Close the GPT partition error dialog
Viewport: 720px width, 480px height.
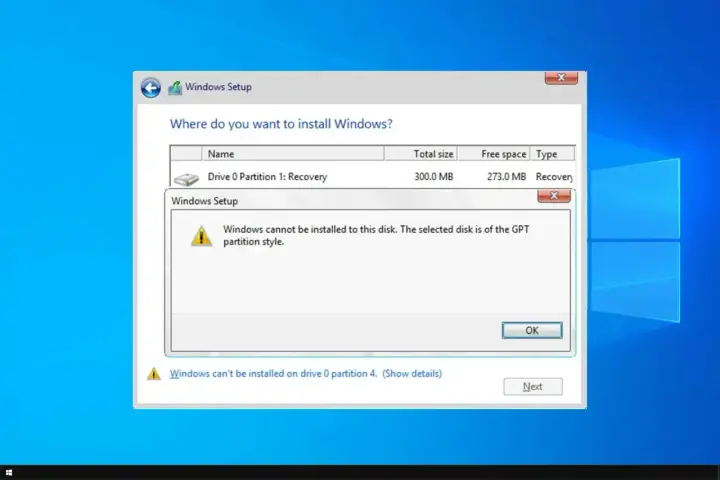[554, 196]
